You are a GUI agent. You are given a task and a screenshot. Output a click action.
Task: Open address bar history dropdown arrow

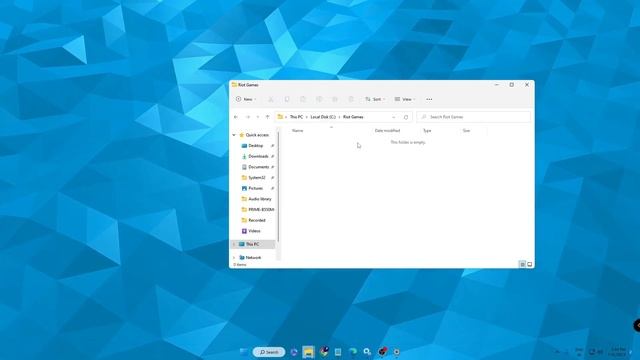click(x=393, y=117)
